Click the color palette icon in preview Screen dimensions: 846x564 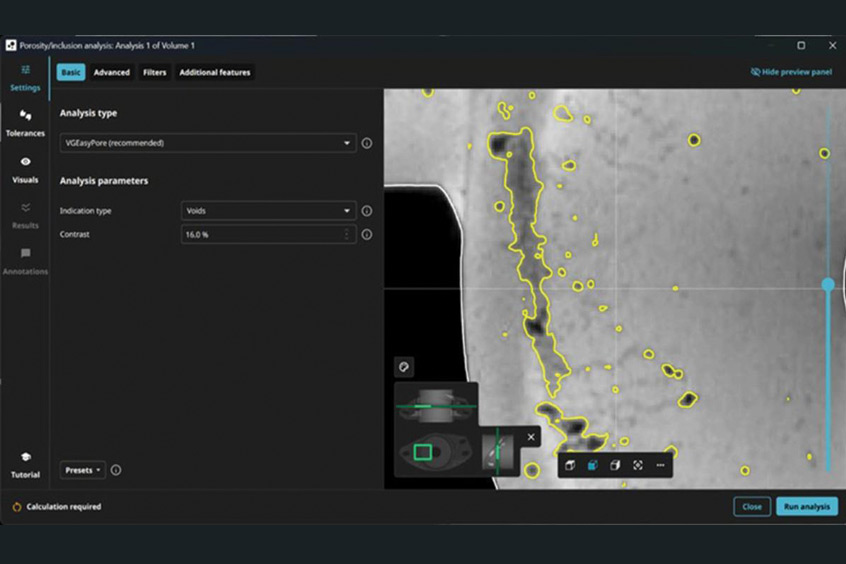click(404, 367)
